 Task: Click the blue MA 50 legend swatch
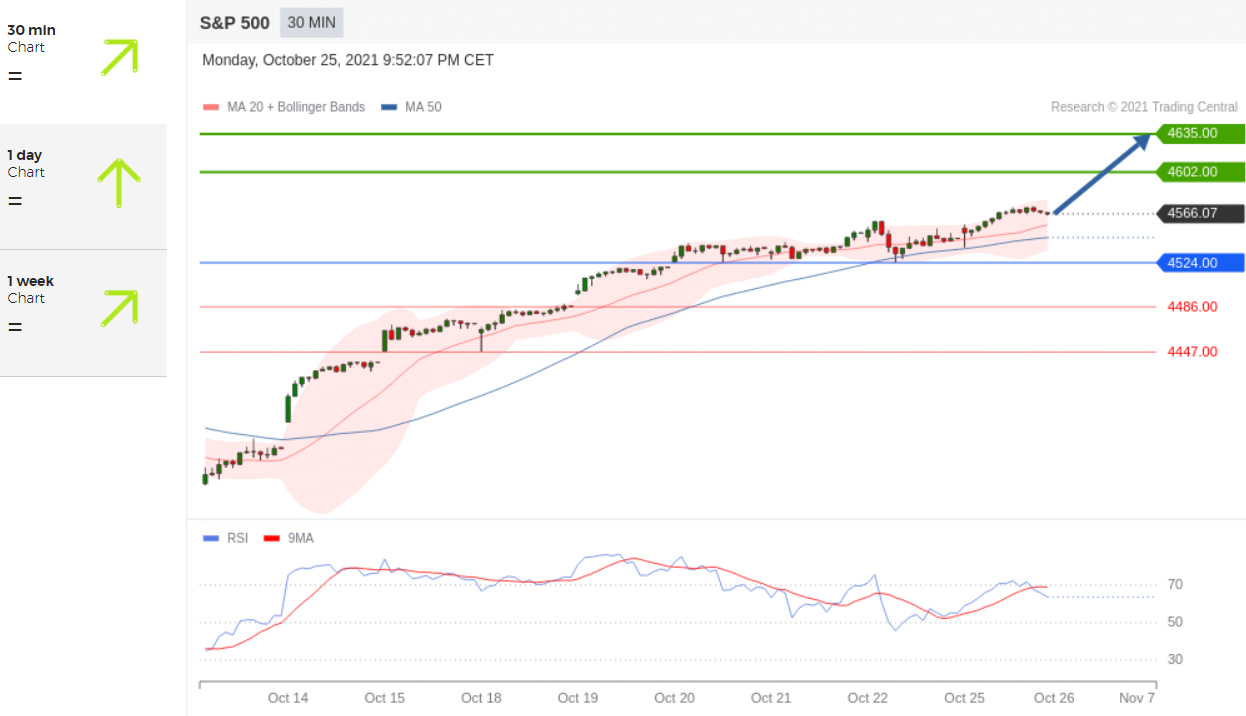(x=389, y=107)
